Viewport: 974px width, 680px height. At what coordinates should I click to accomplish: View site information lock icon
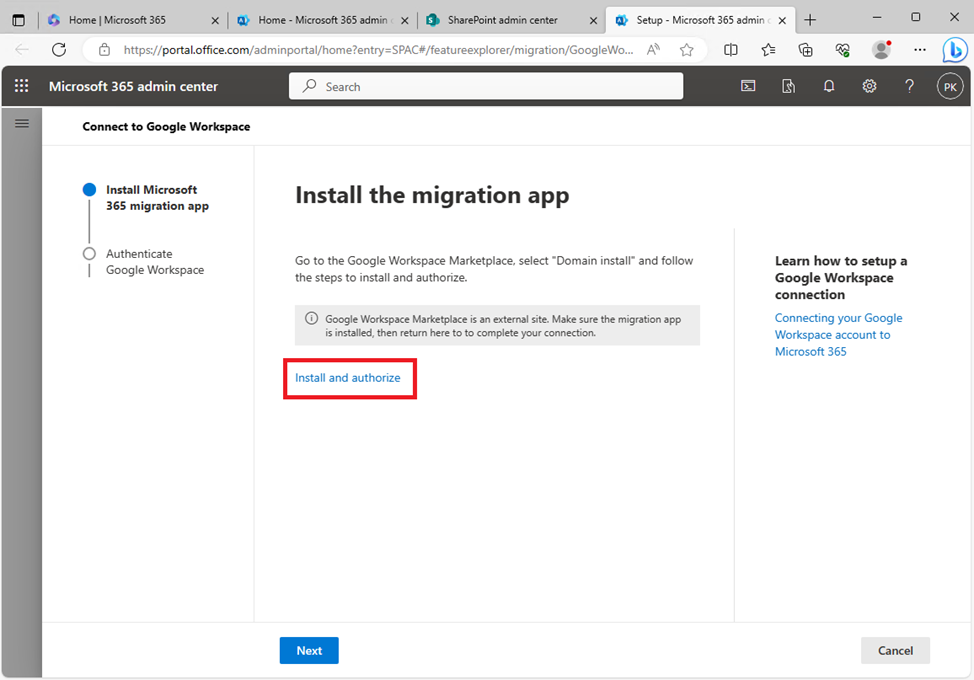[104, 50]
